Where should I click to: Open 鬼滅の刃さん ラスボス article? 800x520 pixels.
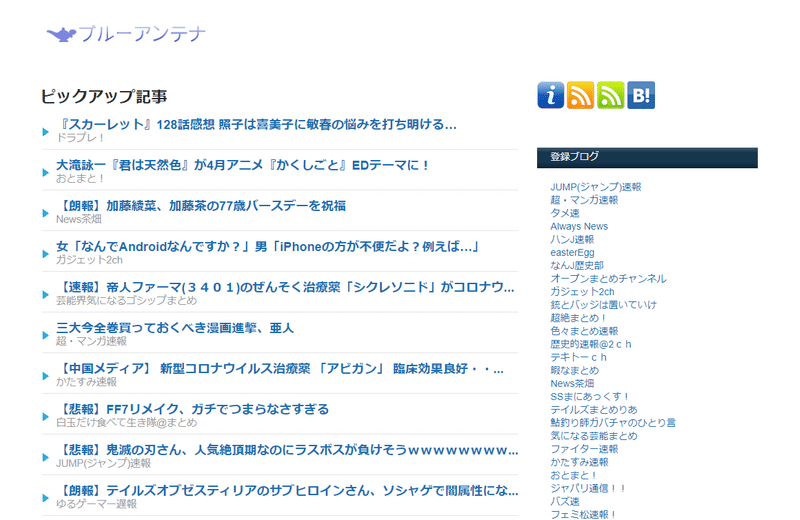(287, 450)
